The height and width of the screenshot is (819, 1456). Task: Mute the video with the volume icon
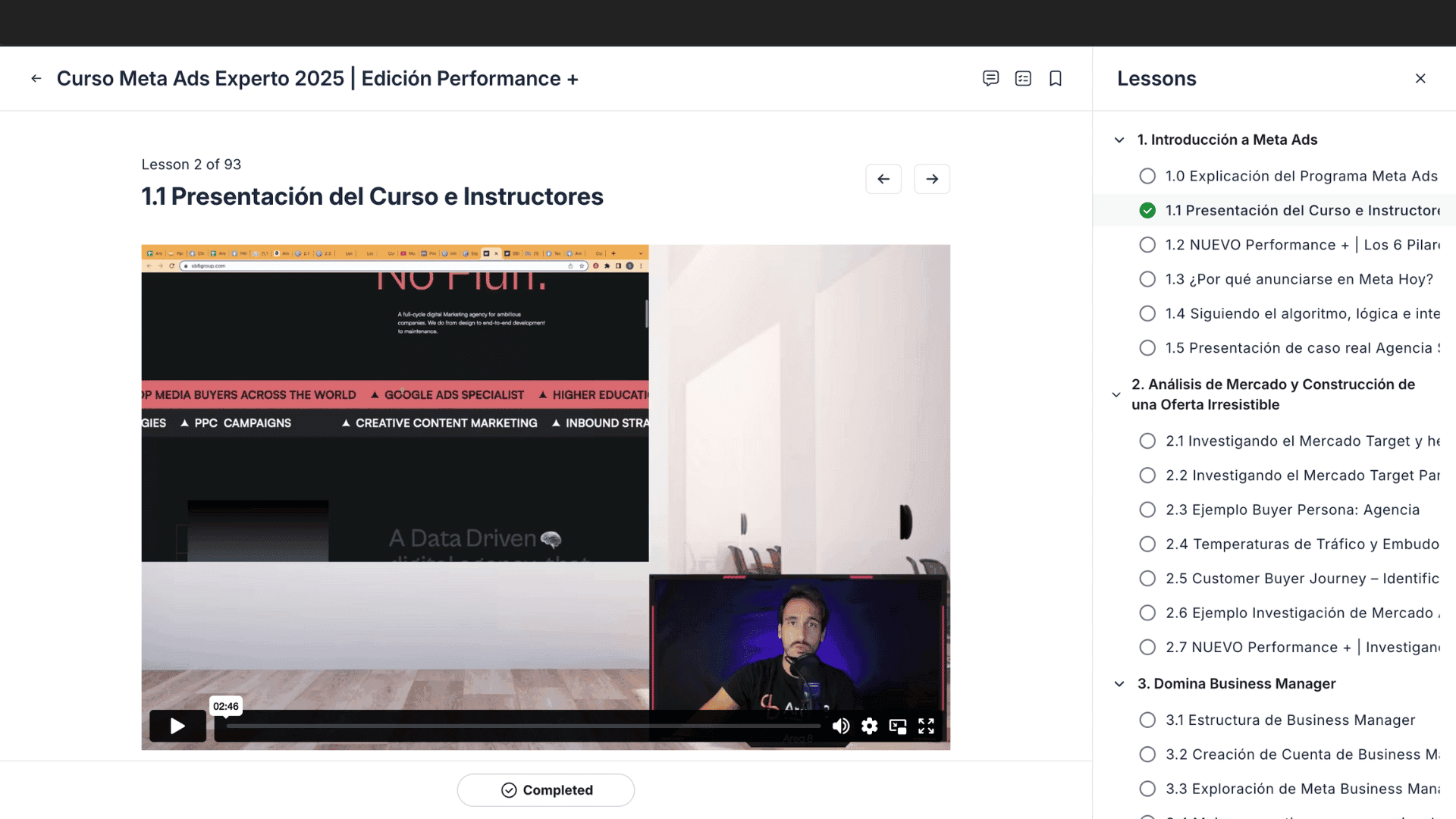(x=841, y=726)
